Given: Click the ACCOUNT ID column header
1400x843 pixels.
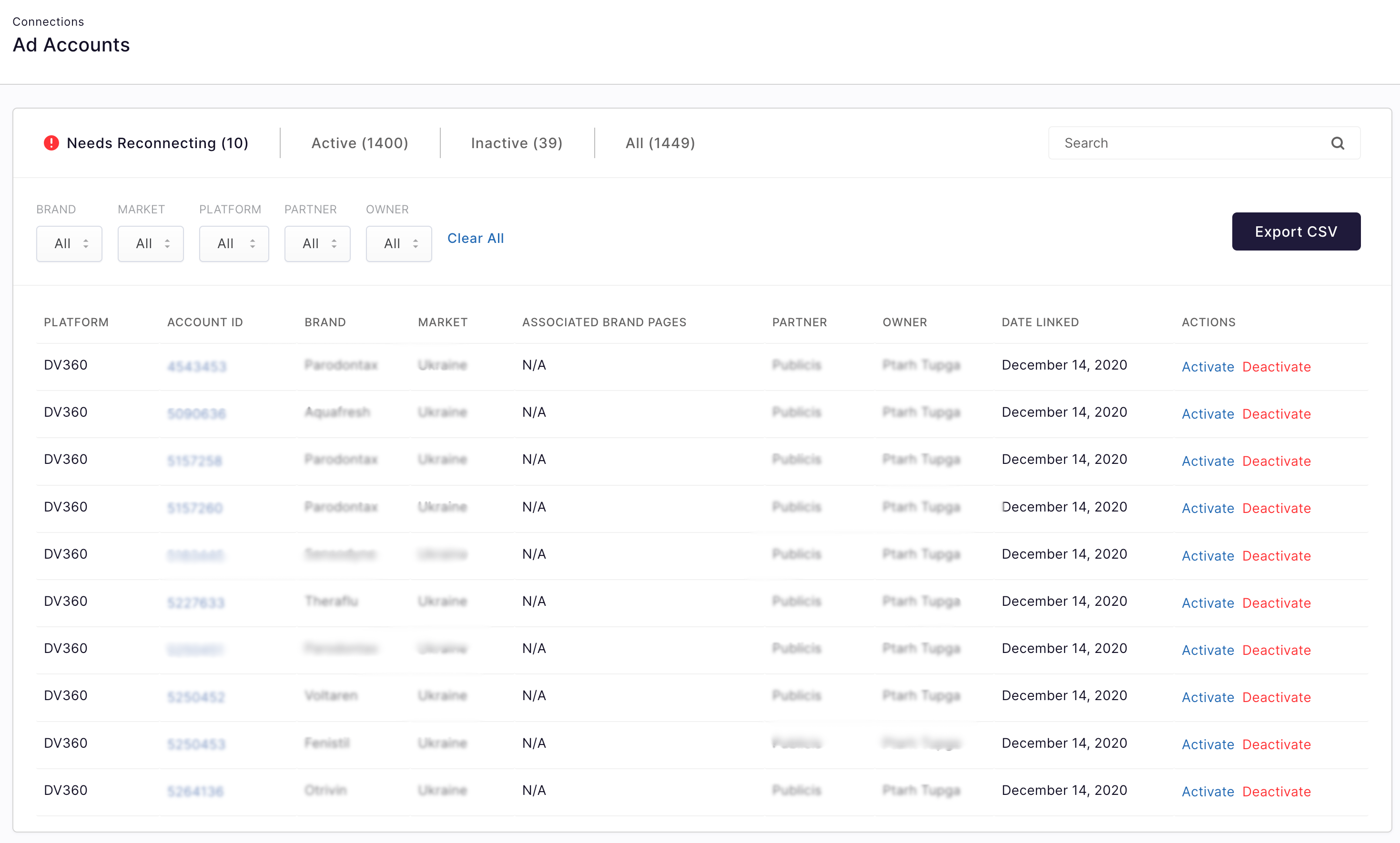Looking at the screenshot, I should click(205, 322).
